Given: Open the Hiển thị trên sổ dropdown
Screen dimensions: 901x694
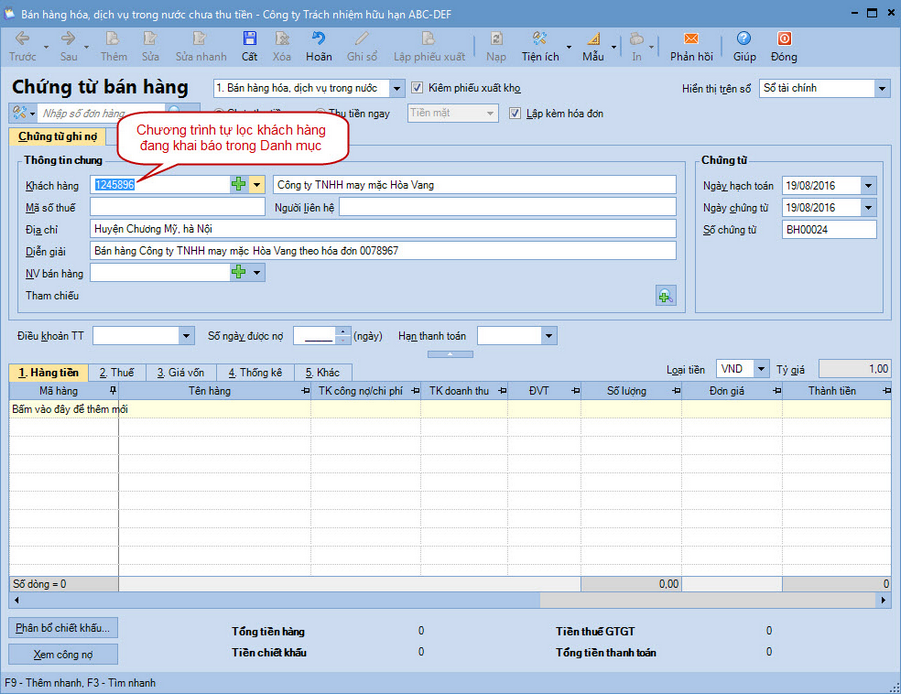Looking at the screenshot, I should coord(883,88).
